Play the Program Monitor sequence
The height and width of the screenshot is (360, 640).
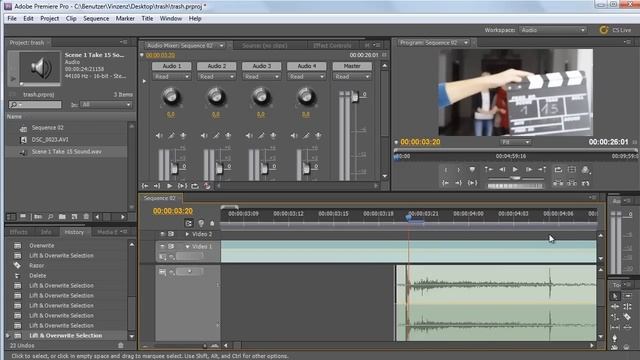[x=515, y=169]
